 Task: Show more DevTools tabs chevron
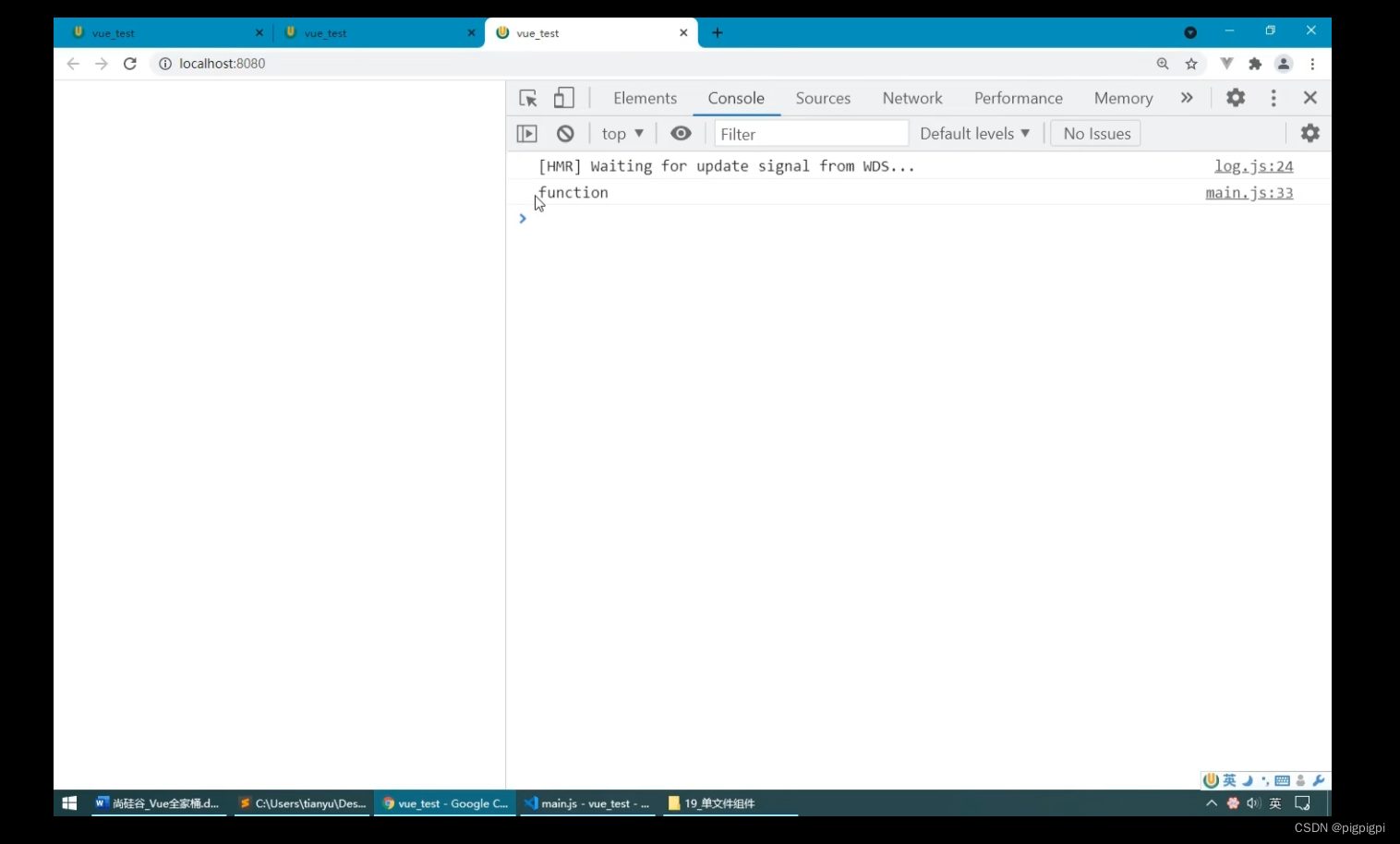pyautogui.click(x=1187, y=97)
